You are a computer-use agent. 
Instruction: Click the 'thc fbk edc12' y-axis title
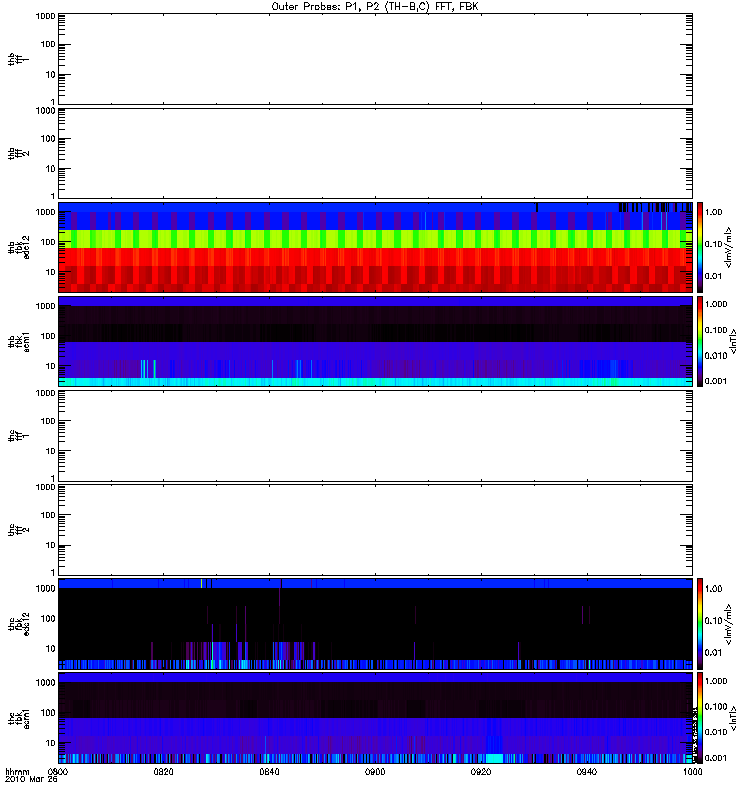tap(19, 623)
